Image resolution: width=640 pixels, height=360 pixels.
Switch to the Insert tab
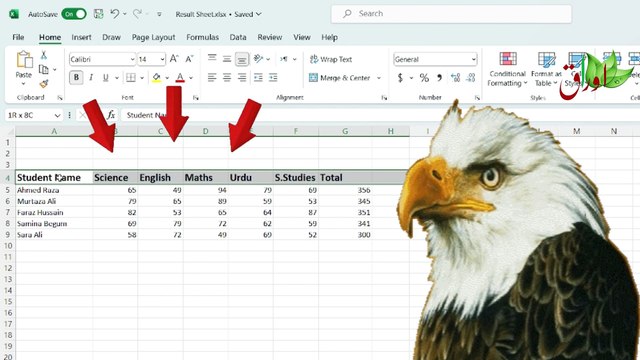pos(81,37)
